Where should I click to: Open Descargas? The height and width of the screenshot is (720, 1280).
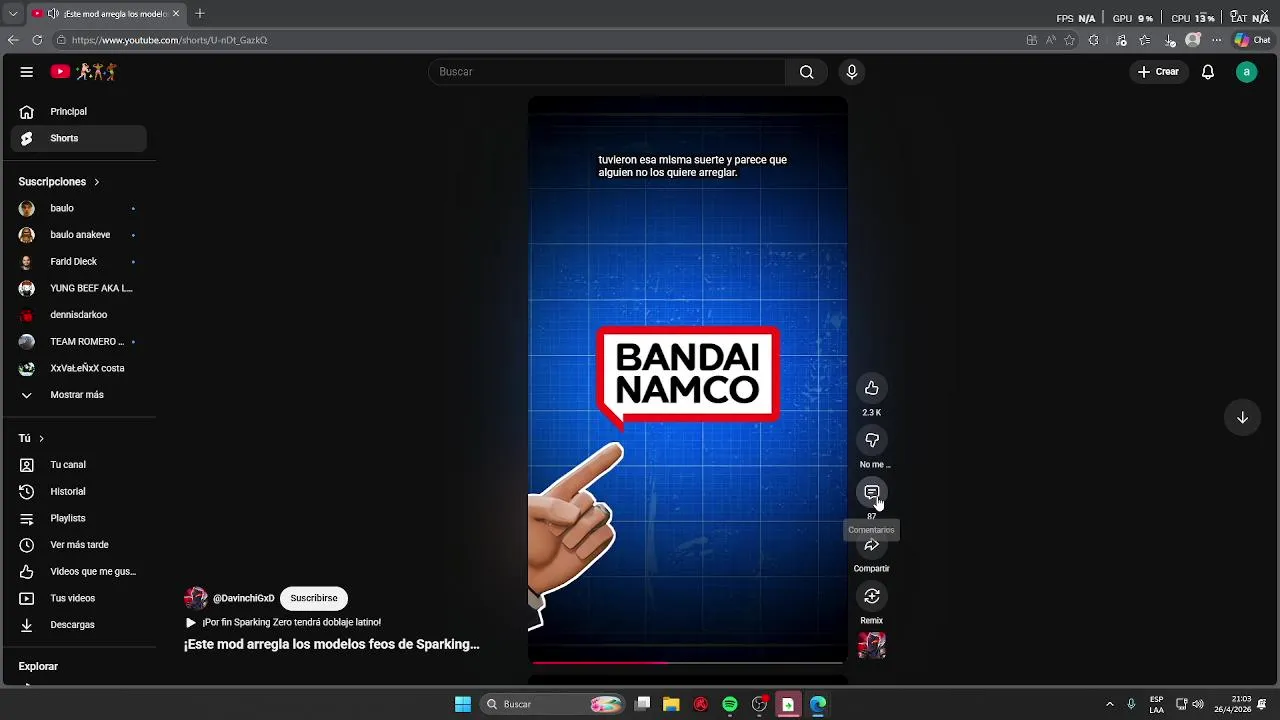(79, 625)
